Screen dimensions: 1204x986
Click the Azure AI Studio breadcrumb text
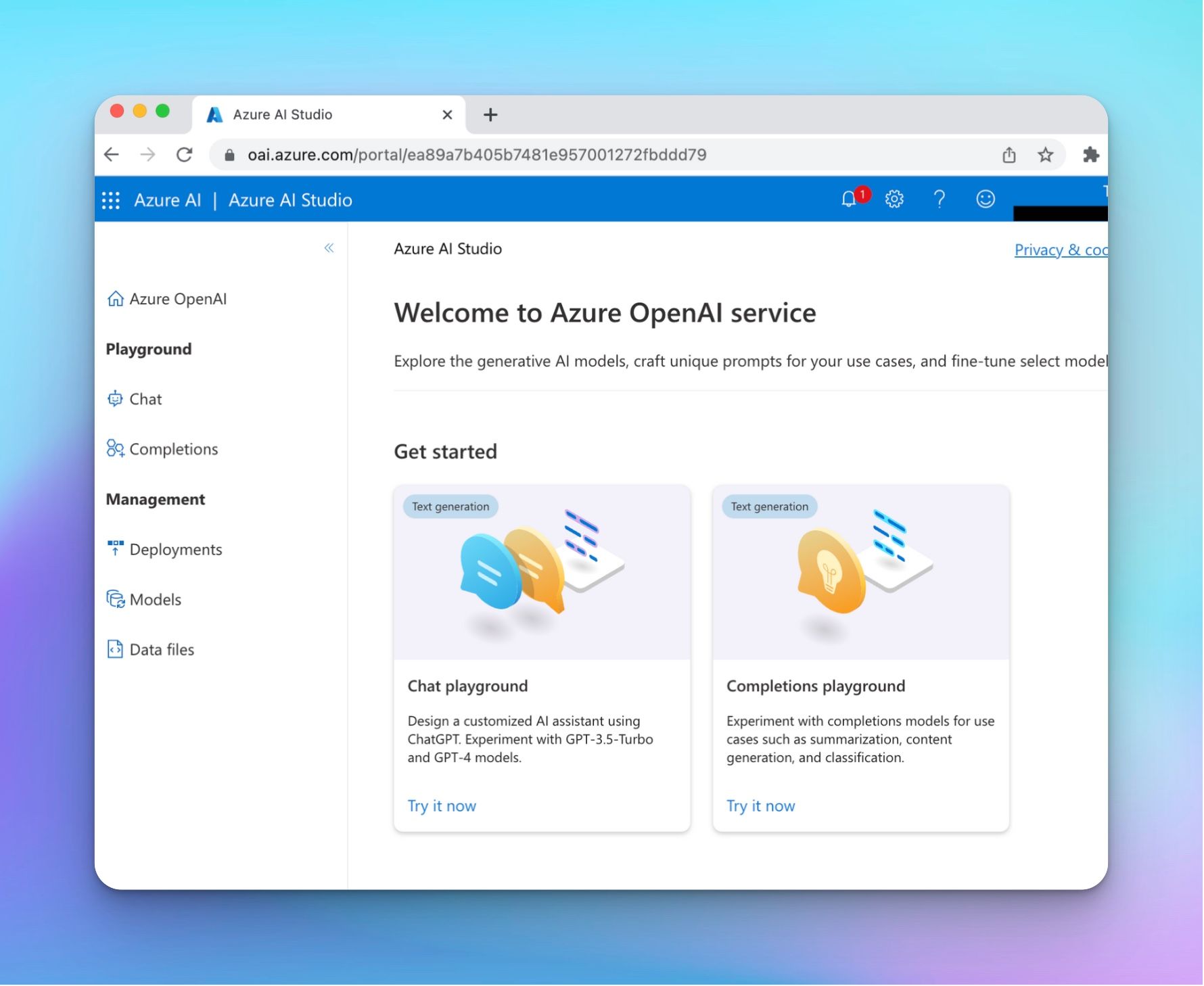(448, 249)
